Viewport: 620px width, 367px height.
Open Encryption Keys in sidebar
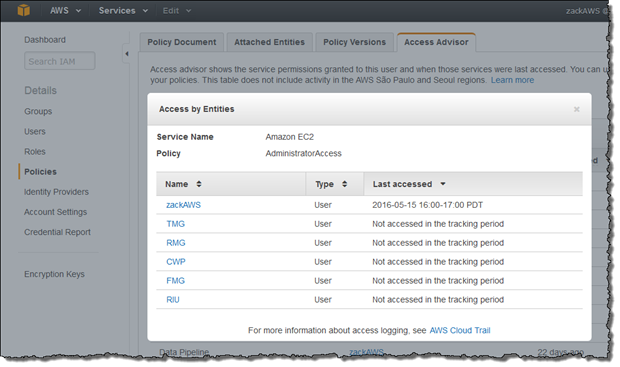pyautogui.click(x=55, y=274)
